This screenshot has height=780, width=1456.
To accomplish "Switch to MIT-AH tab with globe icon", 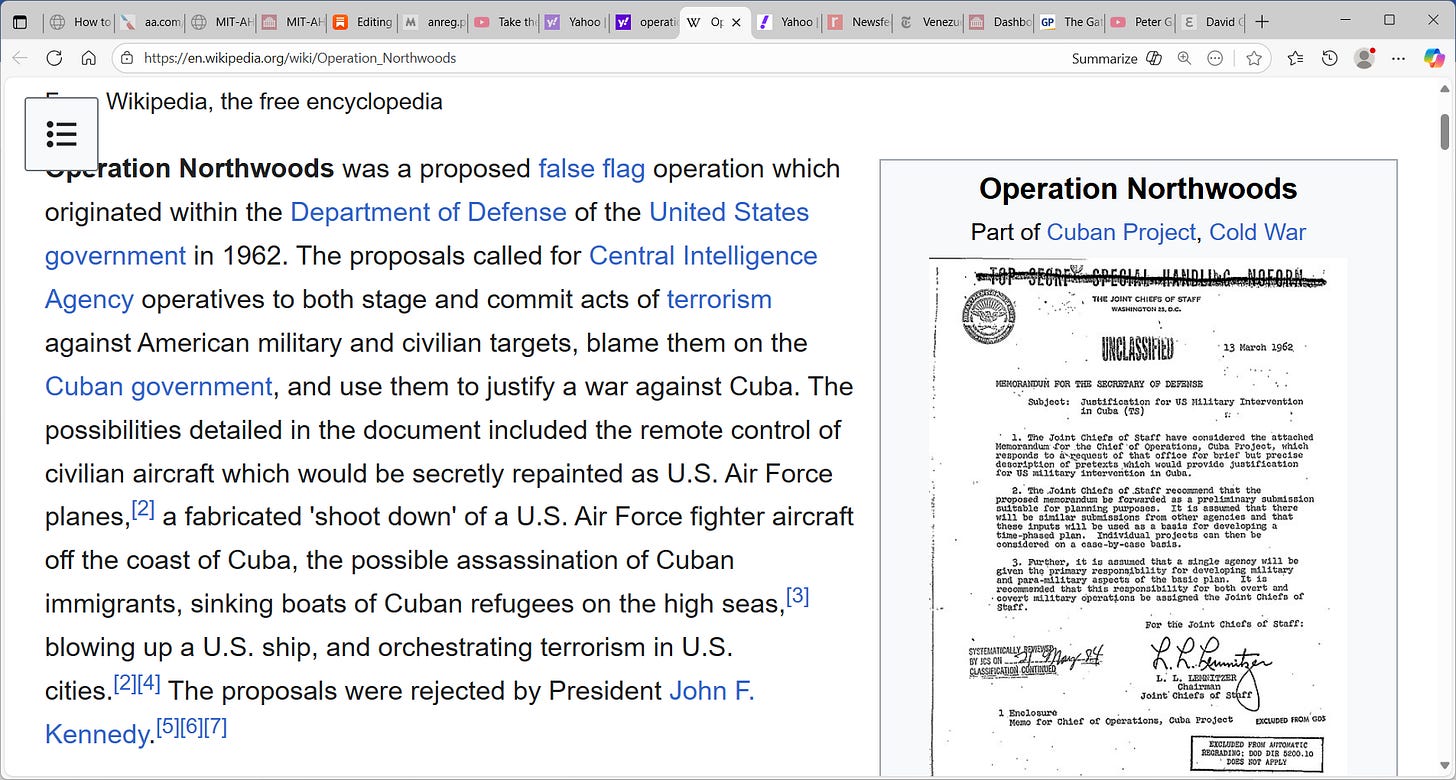I will [221, 21].
